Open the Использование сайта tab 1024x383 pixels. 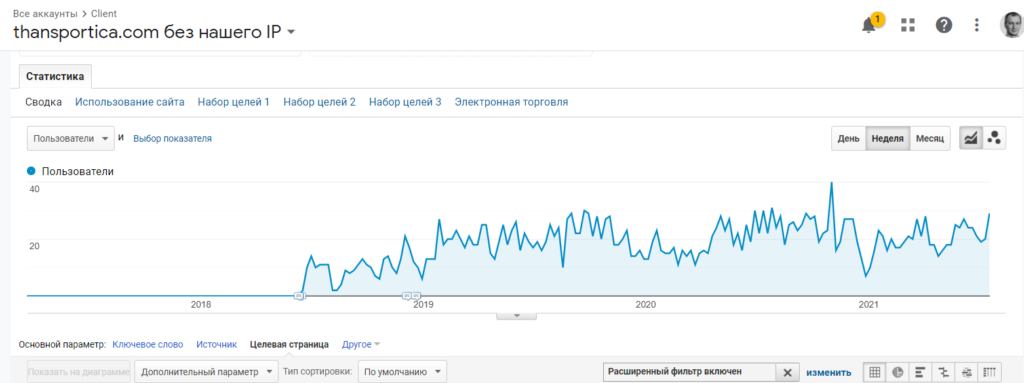coord(130,102)
